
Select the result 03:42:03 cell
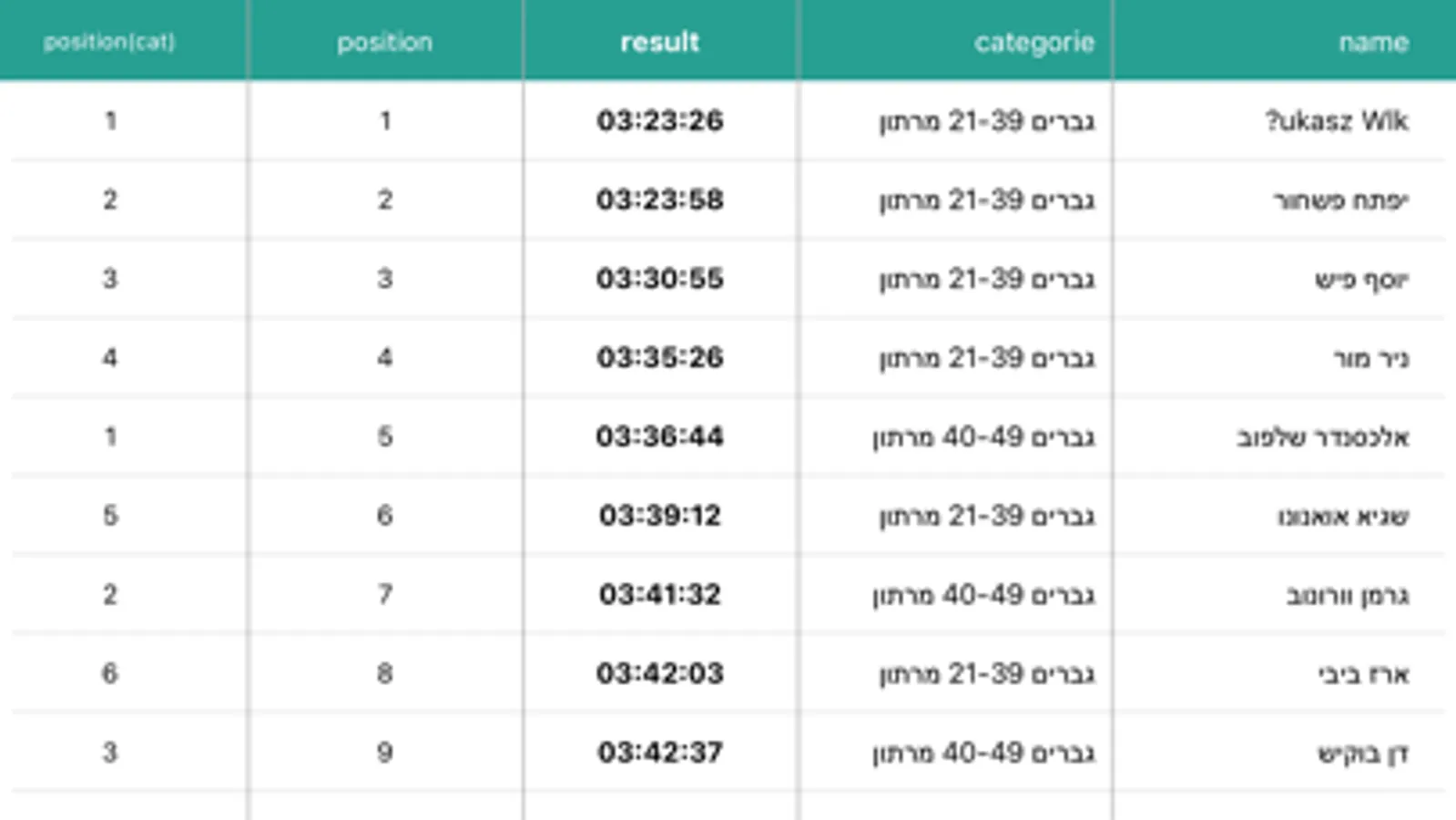[659, 673]
